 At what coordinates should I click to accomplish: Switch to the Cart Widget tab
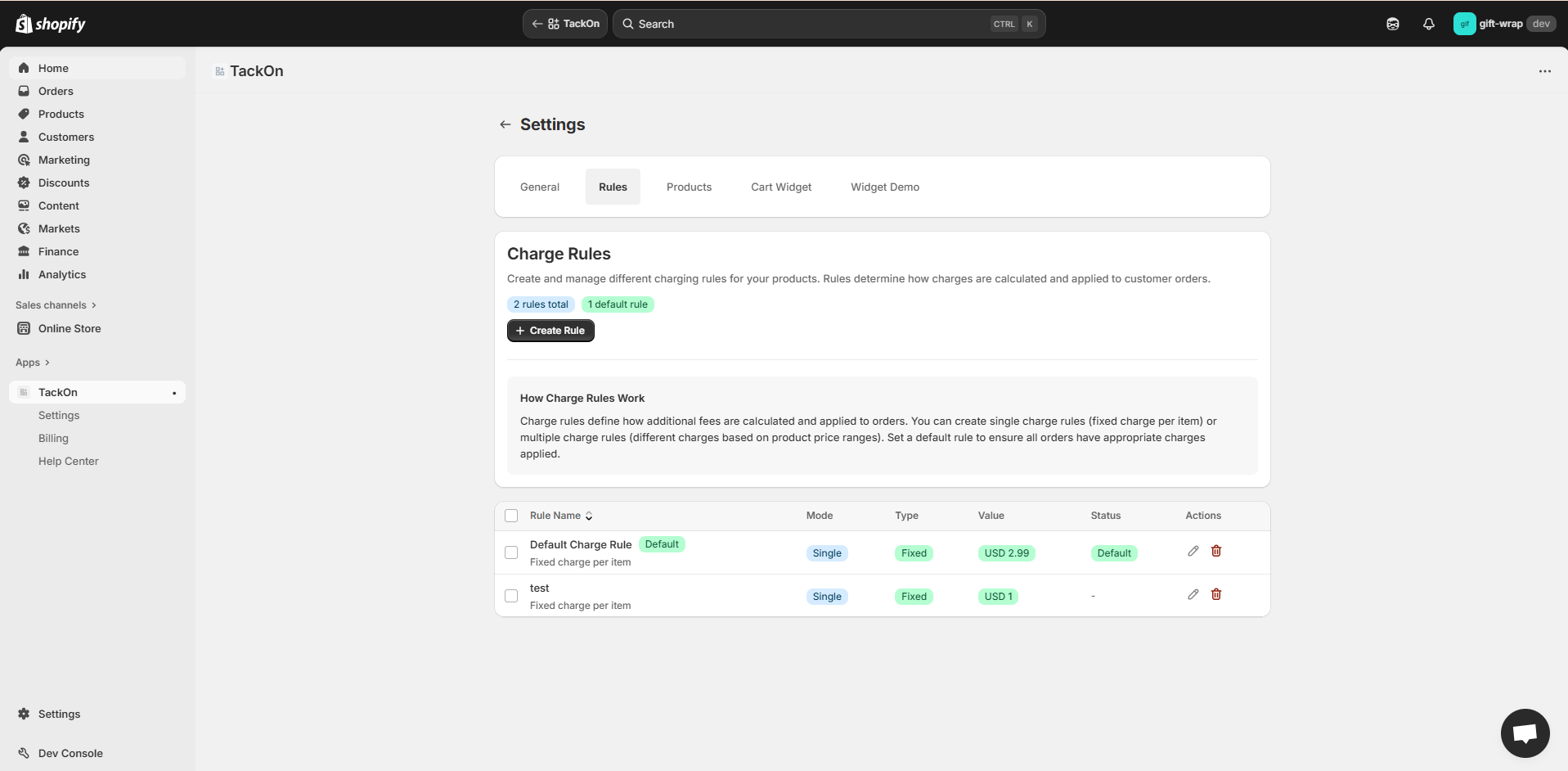(x=780, y=187)
